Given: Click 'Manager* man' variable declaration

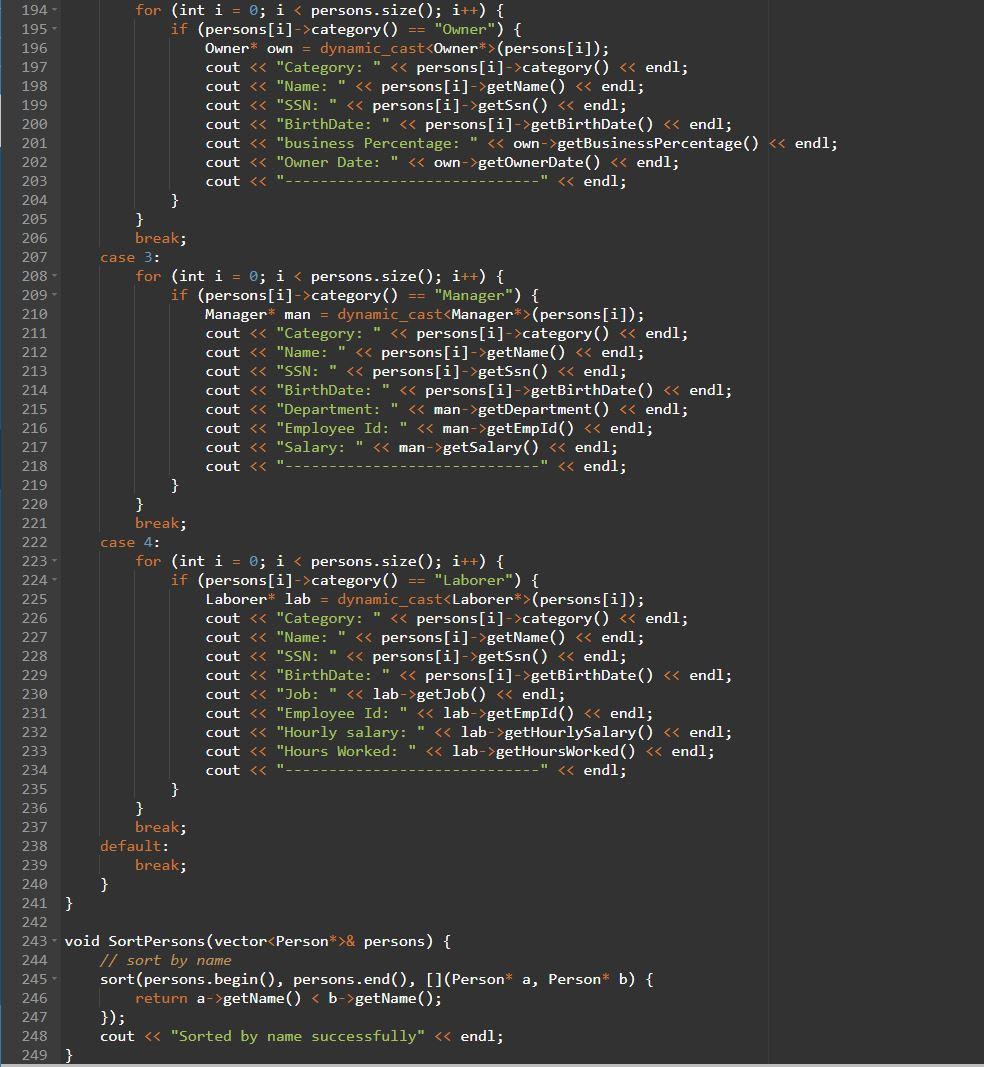Looking at the screenshot, I should [x=258, y=314].
